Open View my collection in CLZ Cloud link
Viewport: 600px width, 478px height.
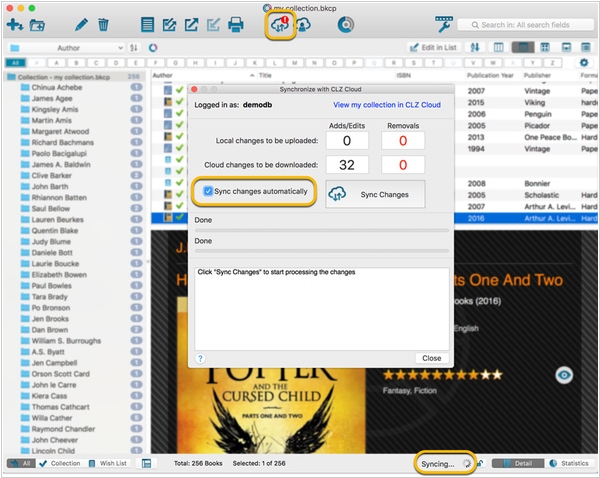(385, 104)
